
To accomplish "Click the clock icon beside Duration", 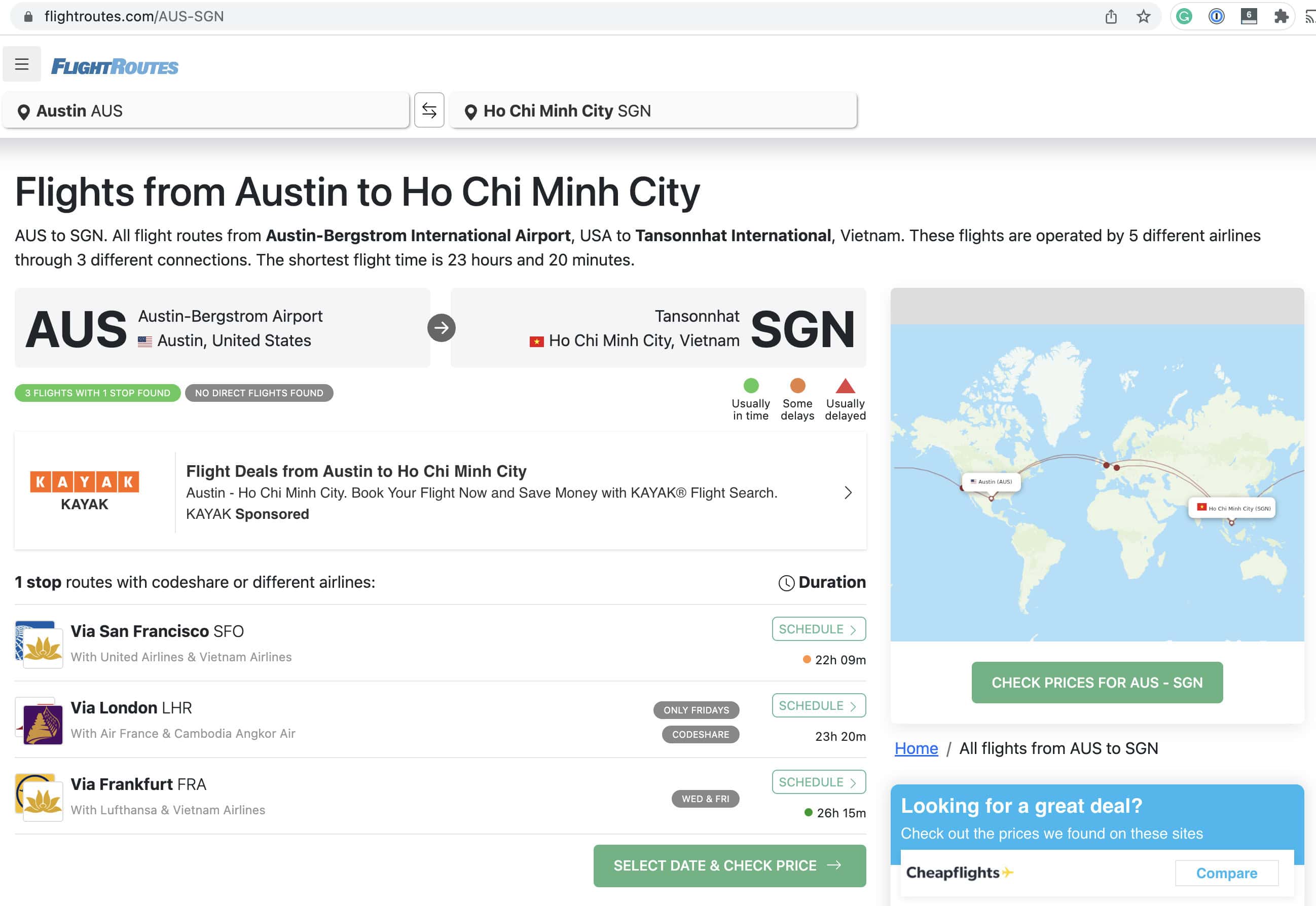I will (x=786, y=583).
